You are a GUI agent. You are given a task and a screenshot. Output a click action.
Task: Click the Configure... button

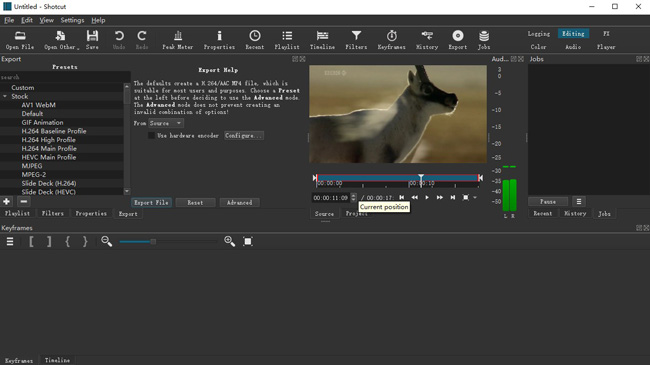(x=244, y=136)
